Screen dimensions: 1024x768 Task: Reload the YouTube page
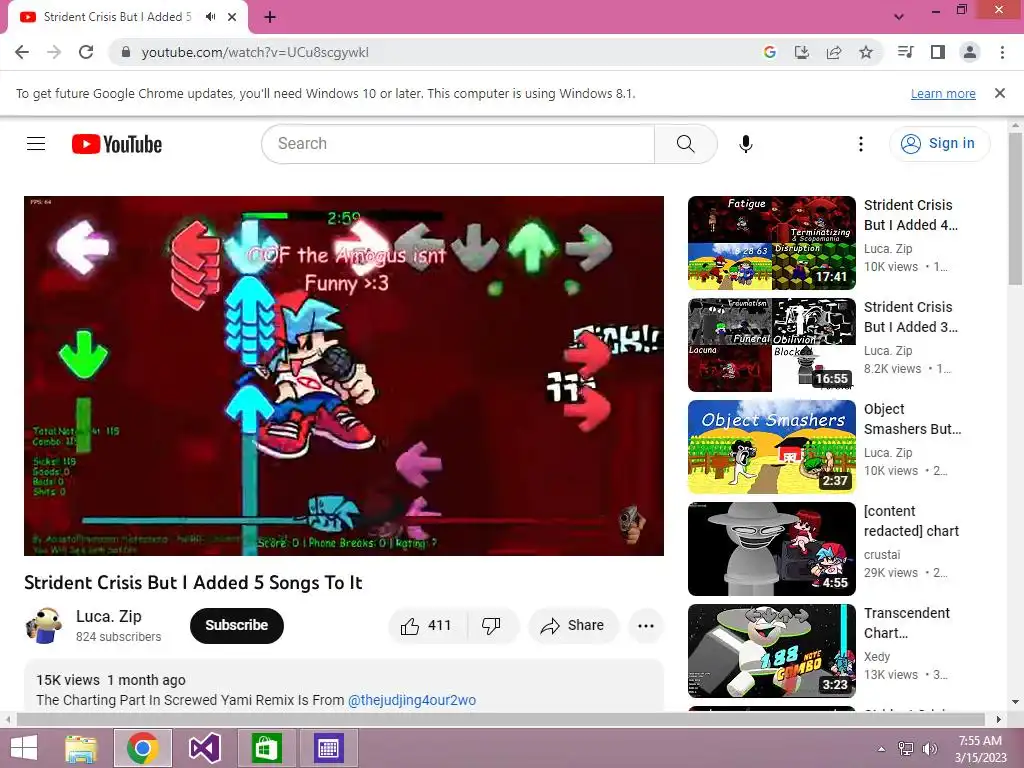click(86, 52)
